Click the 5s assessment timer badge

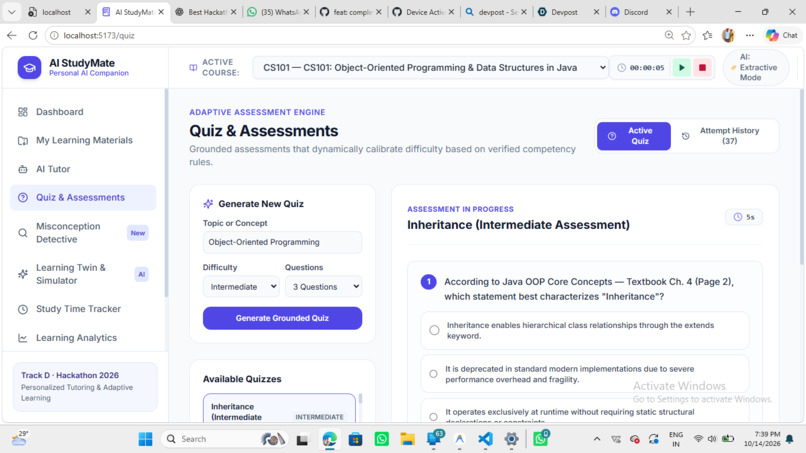[744, 217]
